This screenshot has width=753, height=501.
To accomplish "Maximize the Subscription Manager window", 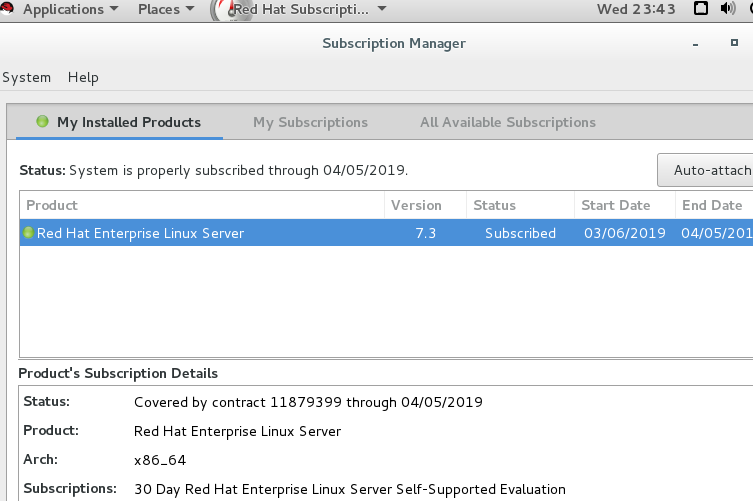I will point(734,43).
